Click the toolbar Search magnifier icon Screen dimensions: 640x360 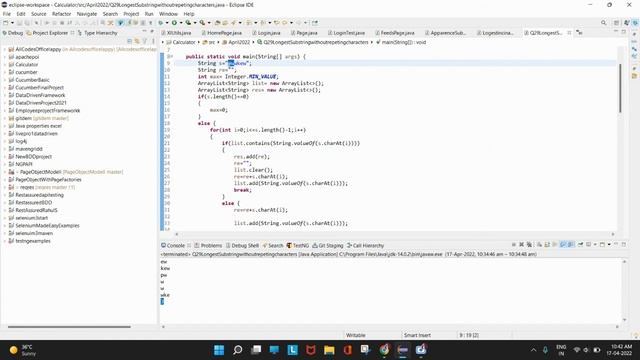[x=603, y=23]
